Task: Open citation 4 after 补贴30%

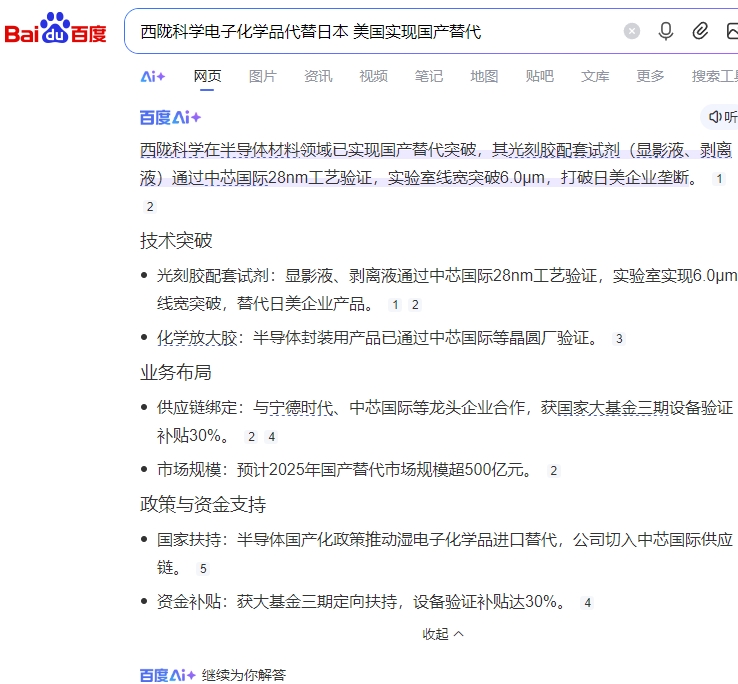Action: pos(271,437)
